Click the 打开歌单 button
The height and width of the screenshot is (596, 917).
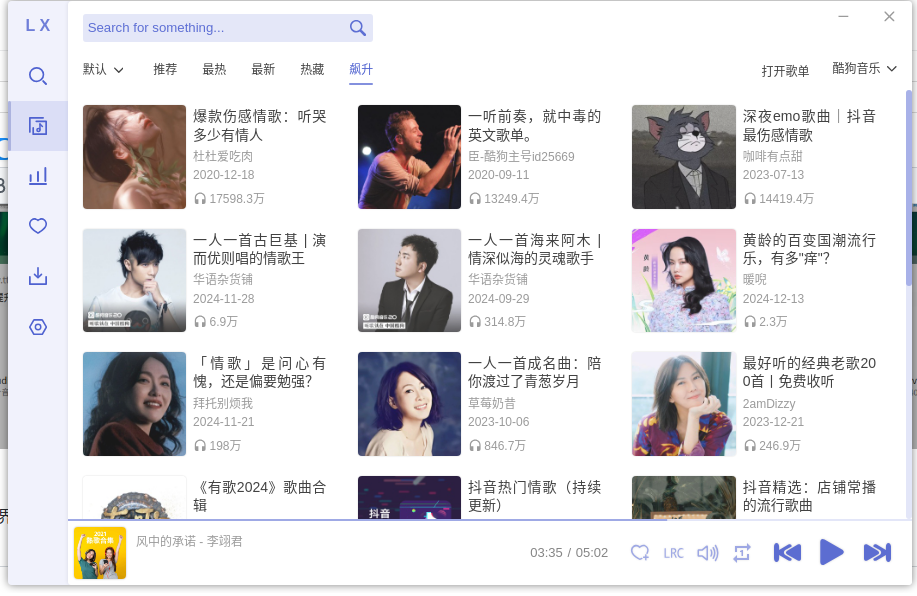click(785, 71)
